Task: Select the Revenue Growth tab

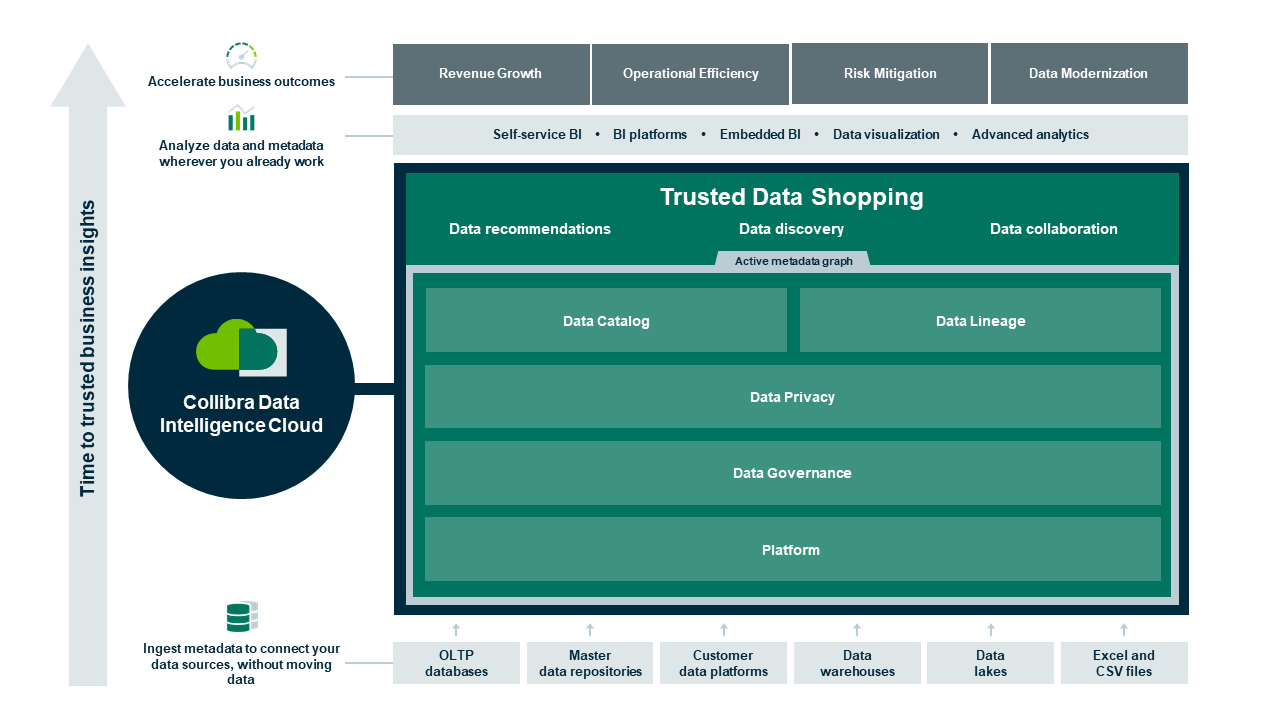Action: (x=491, y=73)
